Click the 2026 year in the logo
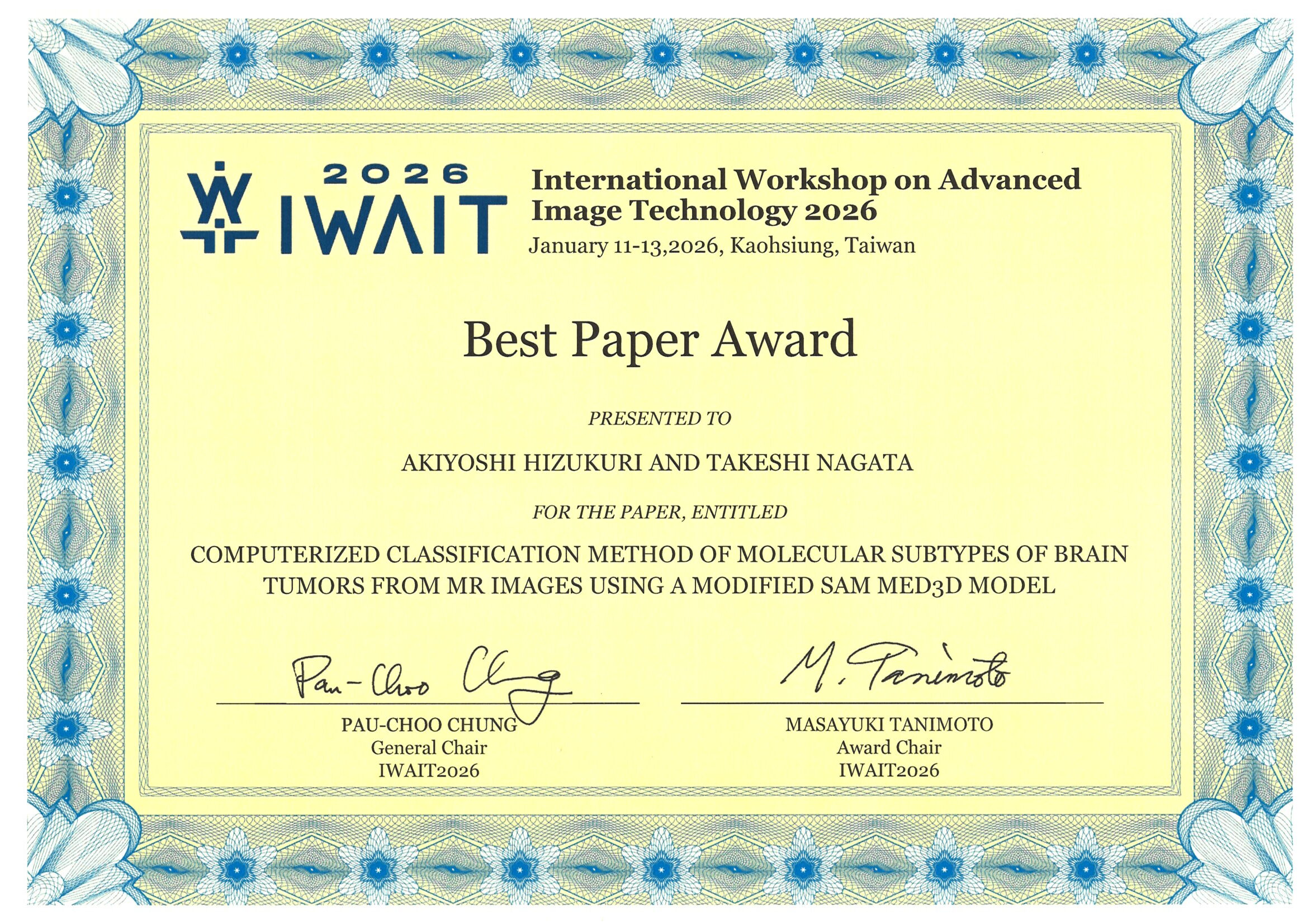Viewport: 1307px width, 924px height. point(395,175)
